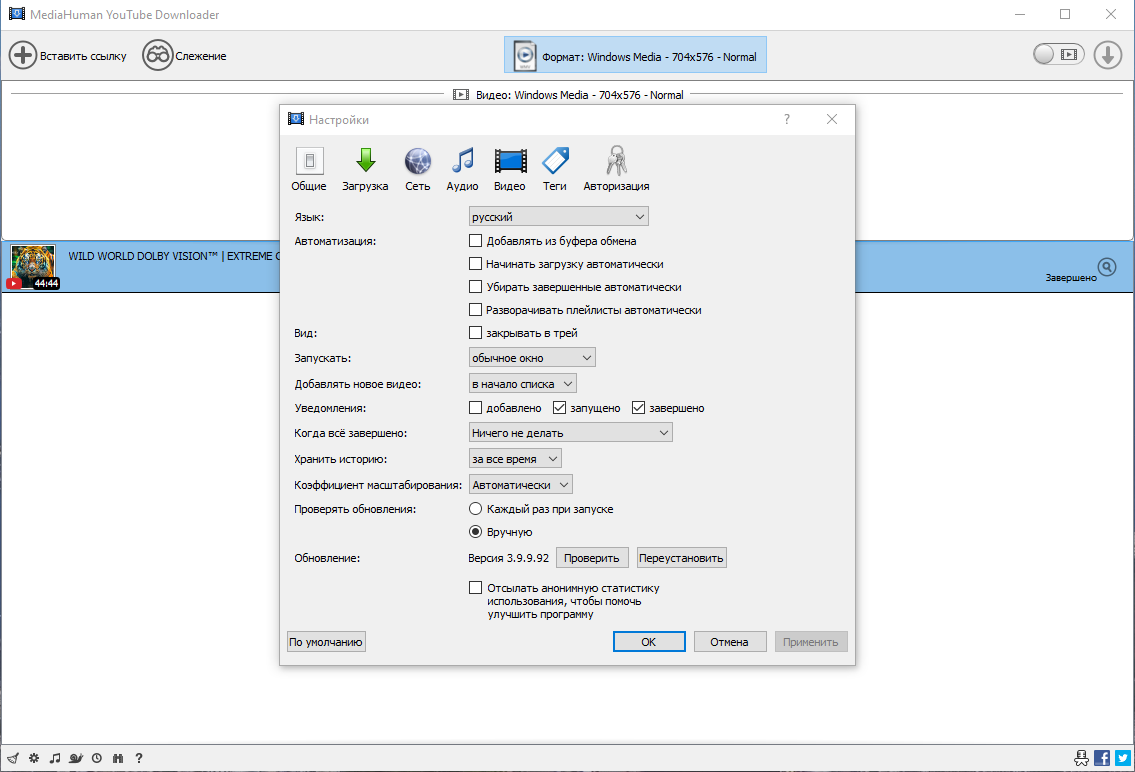Click the tiger video thumbnail
1135x772 pixels.
pos(33,265)
